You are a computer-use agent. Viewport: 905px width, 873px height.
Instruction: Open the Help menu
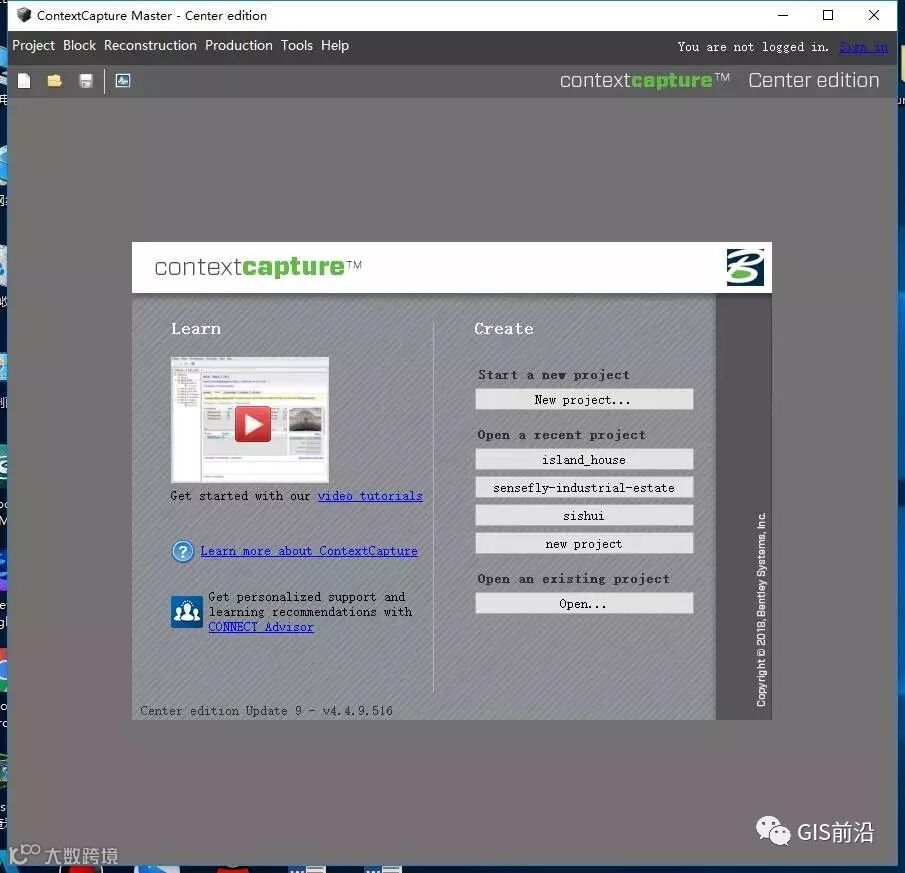335,46
